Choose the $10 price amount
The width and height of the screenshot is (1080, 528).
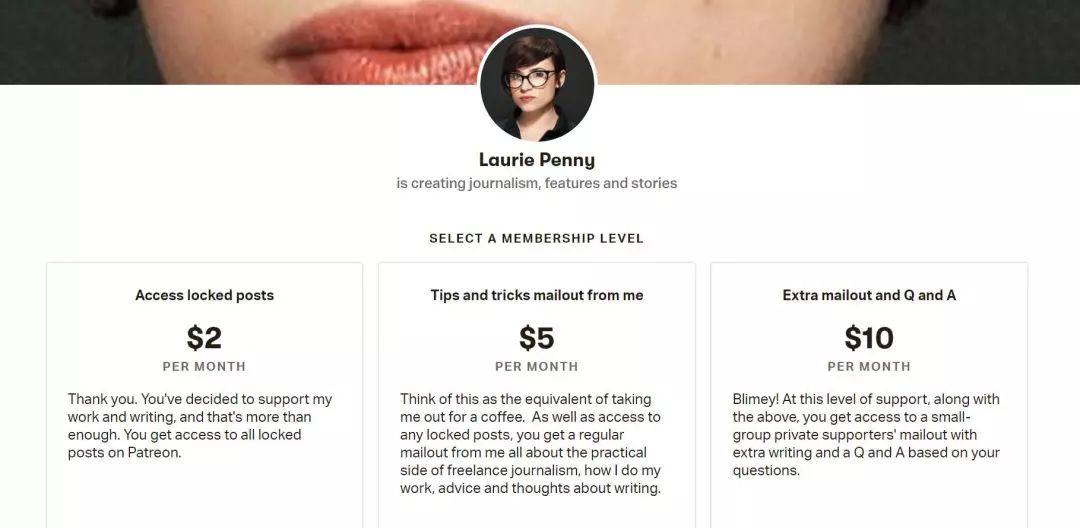click(869, 338)
